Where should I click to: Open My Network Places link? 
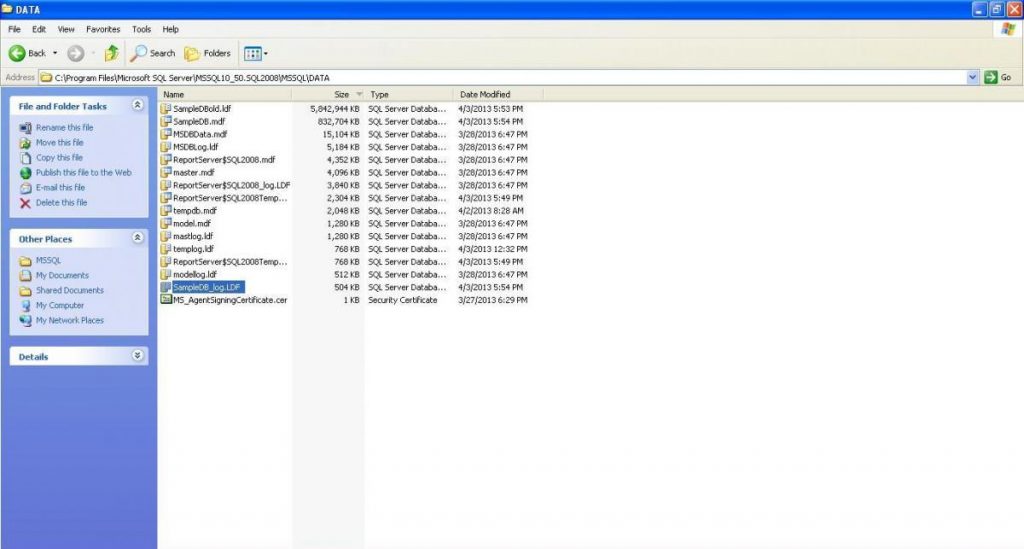pos(70,320)
